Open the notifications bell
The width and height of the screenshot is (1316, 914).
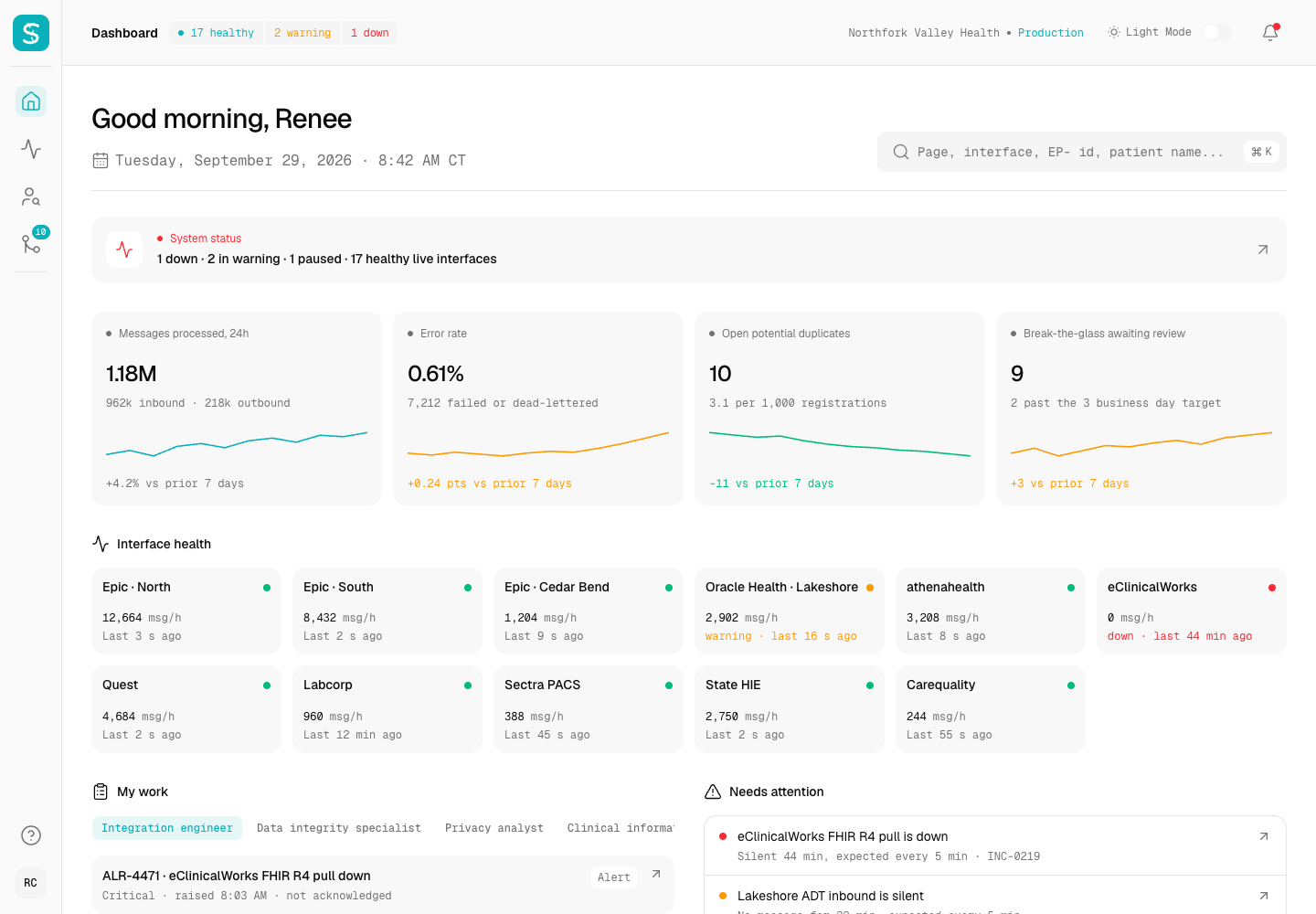(1270, 33)
